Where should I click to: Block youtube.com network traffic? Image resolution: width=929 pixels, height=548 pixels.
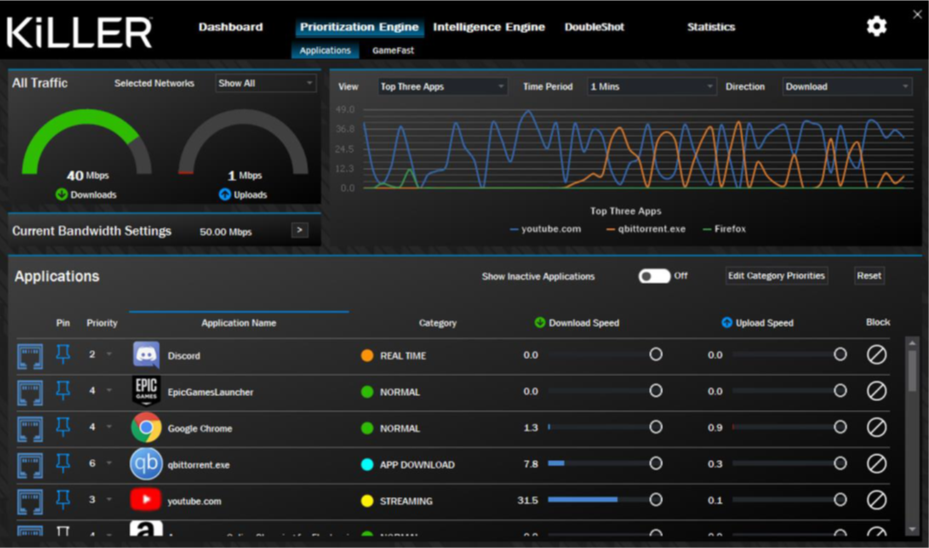point(877,500)
